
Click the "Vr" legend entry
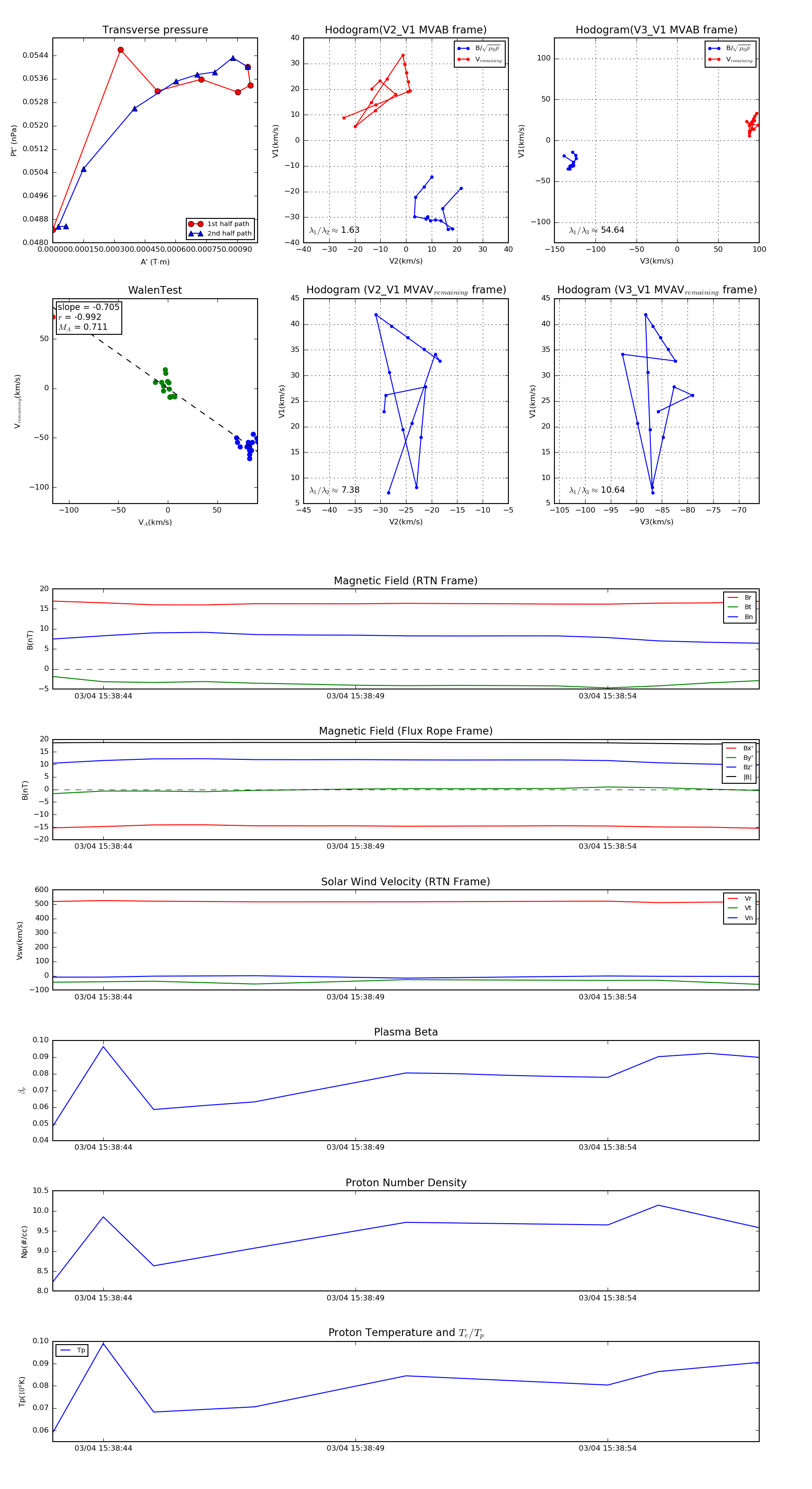click(x=740, y=898)
